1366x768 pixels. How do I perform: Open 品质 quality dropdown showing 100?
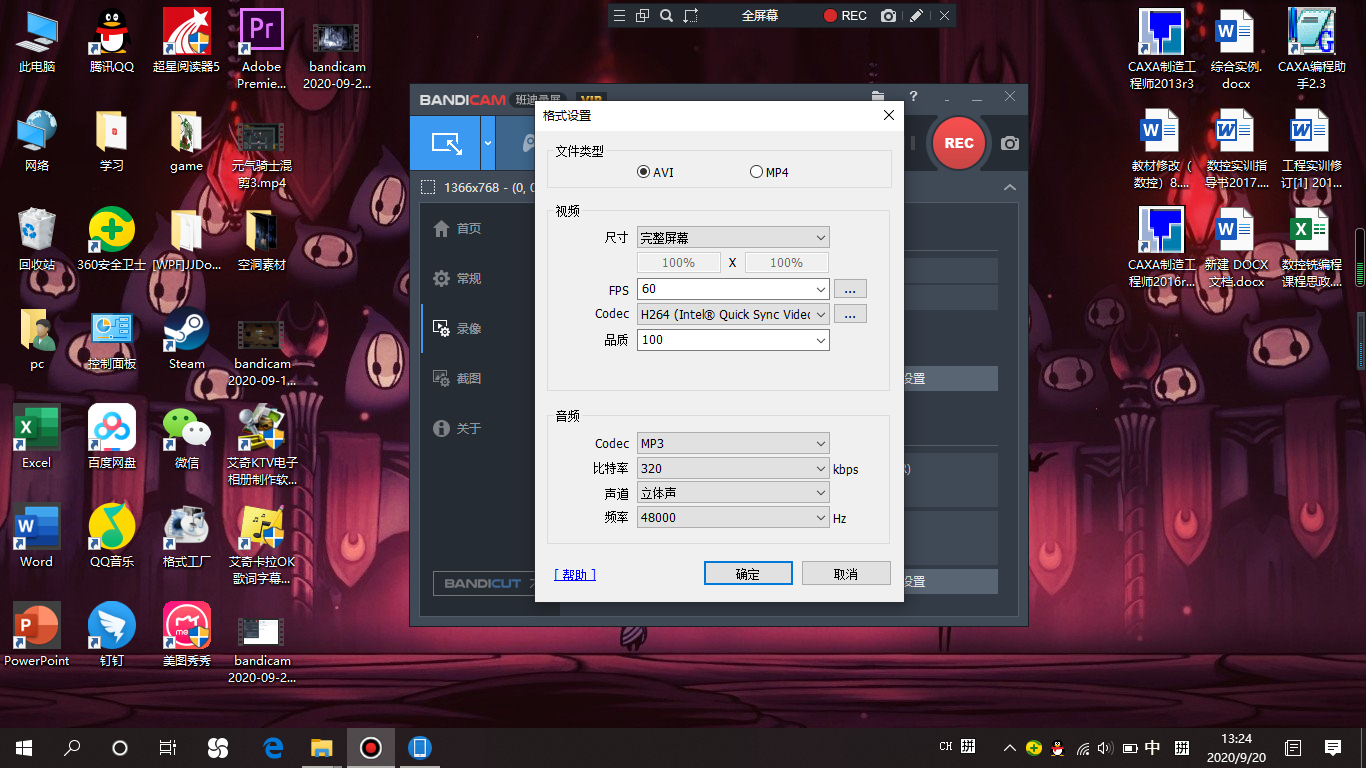click(733, 340)
